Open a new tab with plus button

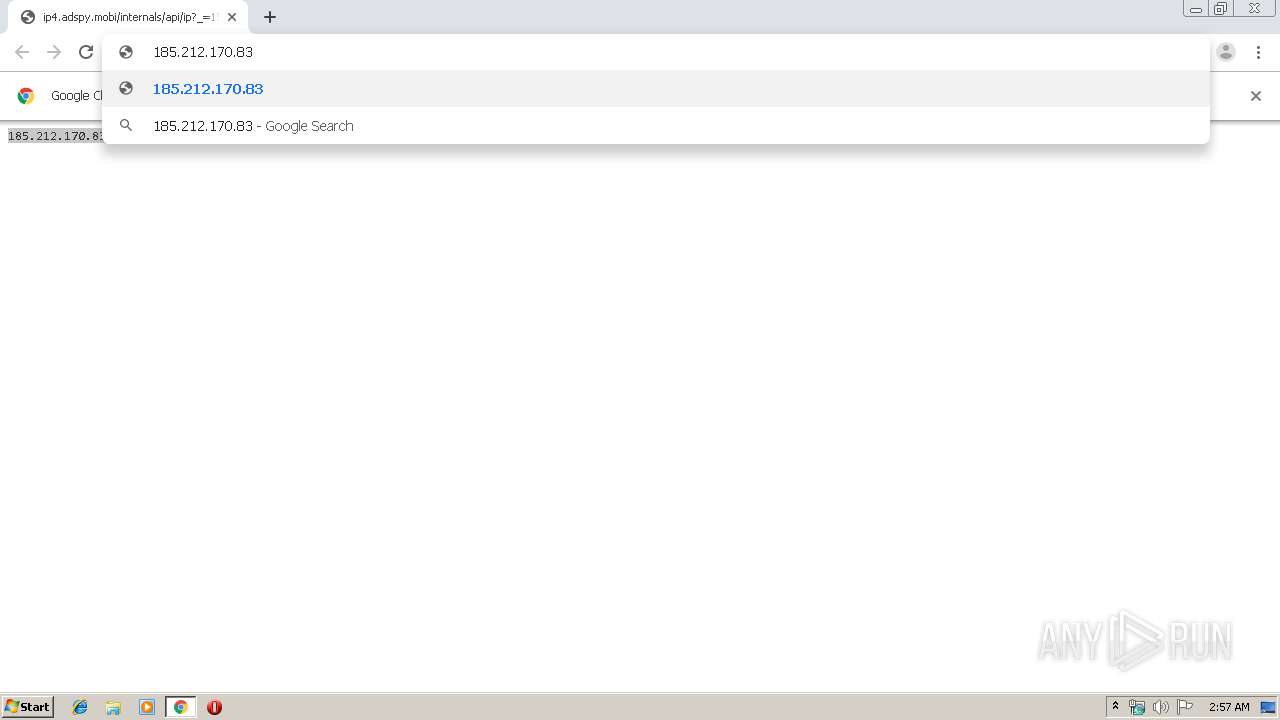(x=270, y=17)
